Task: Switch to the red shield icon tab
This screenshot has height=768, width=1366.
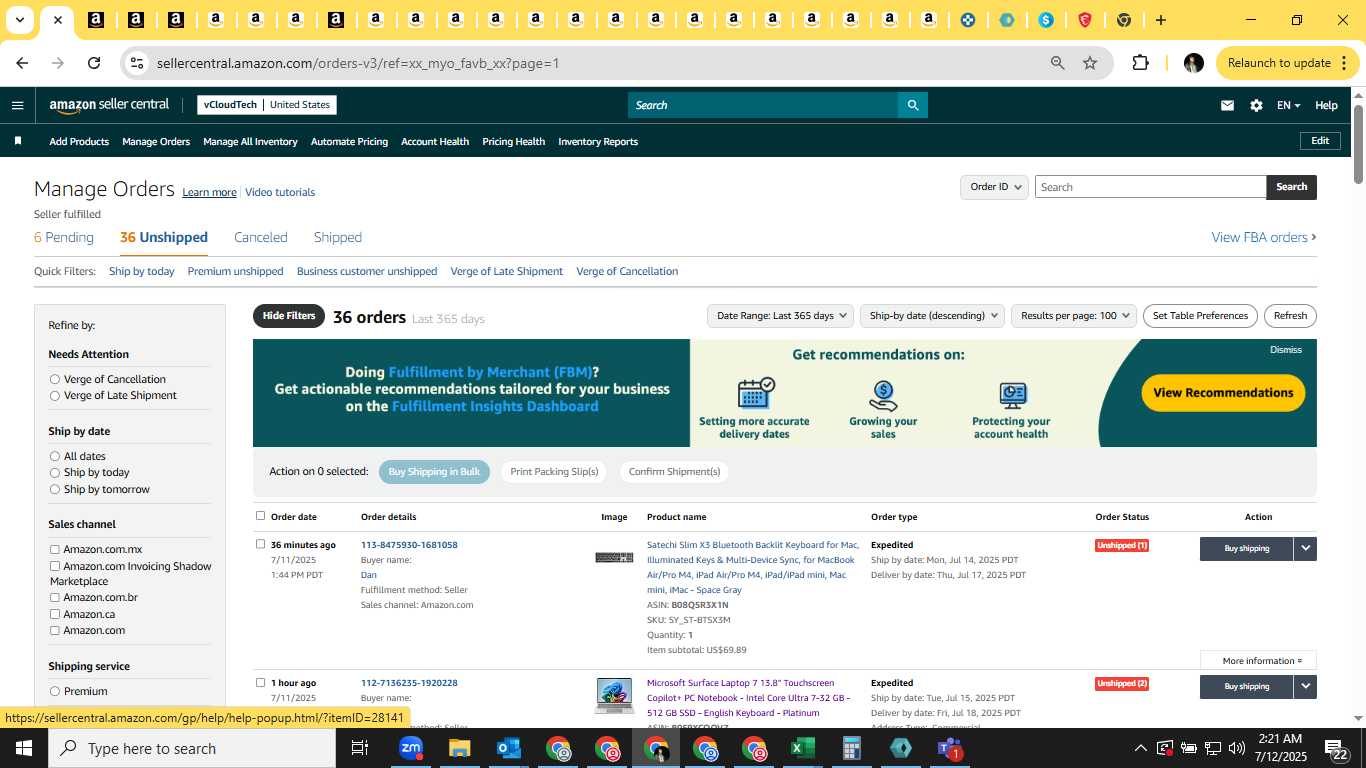Action: [x=1085, y=20]
